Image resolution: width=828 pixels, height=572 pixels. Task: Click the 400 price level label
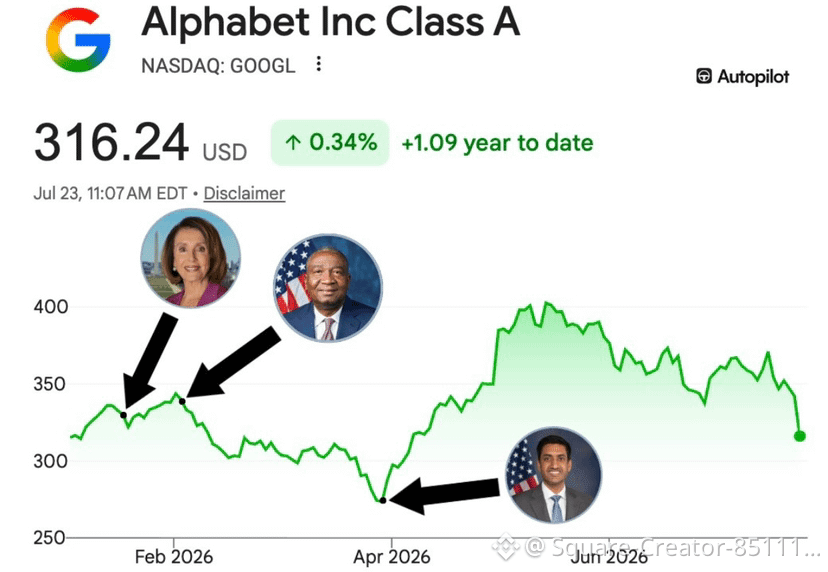(x=51, y=307)
